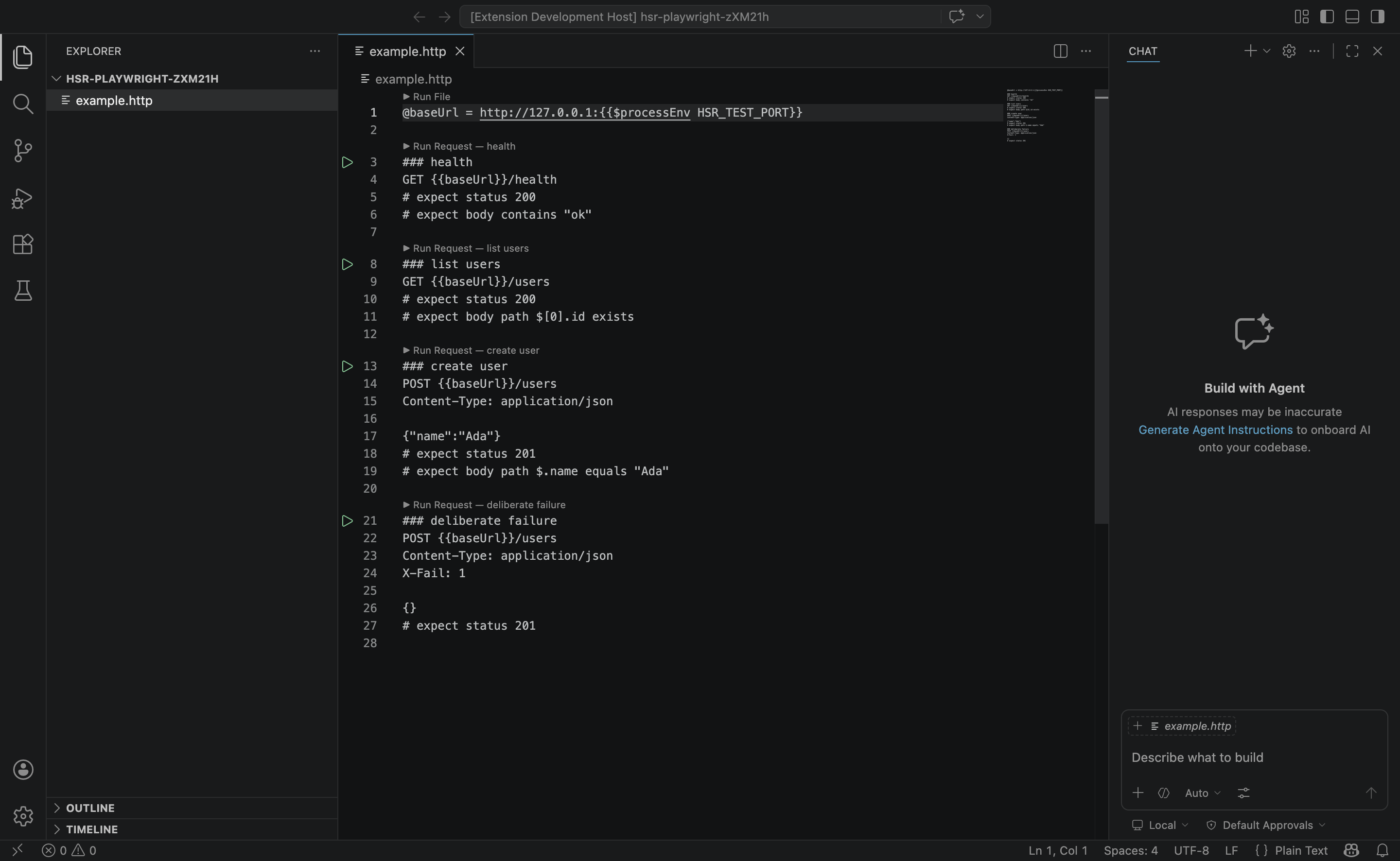Viewport: 1400px width, 861px height.
Task: Customize layout icon in title bar
Action: (1301, 17)
